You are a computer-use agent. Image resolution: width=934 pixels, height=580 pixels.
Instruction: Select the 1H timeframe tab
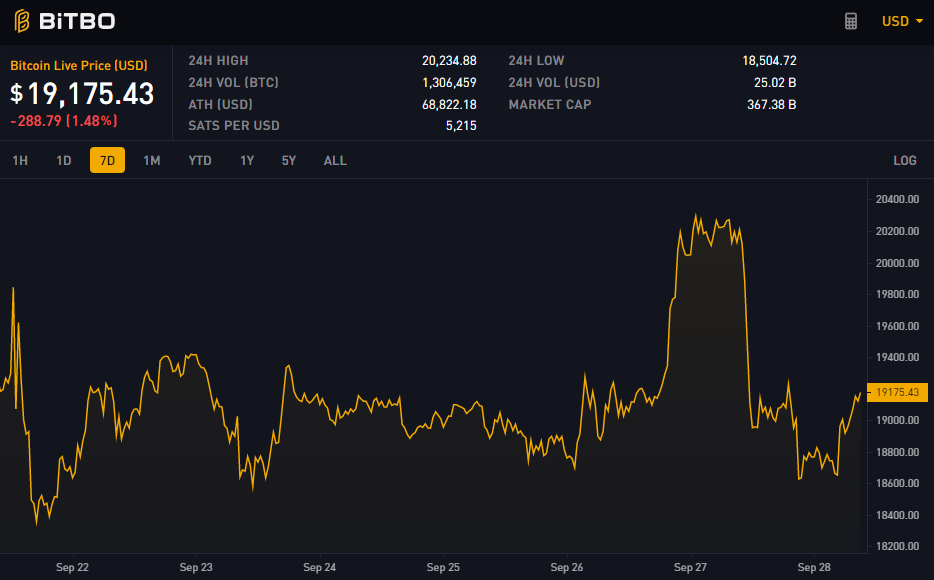[x=20, y=160]
